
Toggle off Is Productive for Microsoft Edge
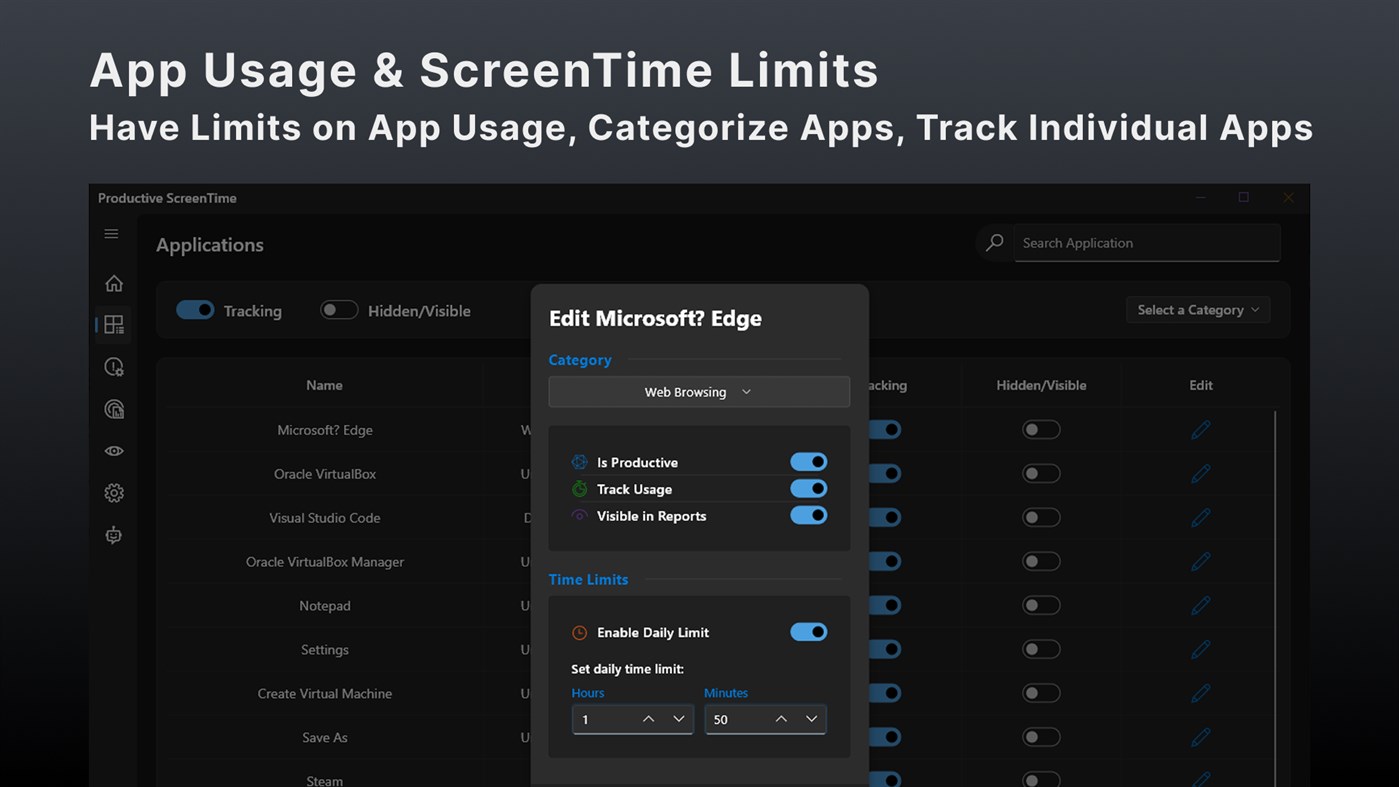tap(809, 461)
